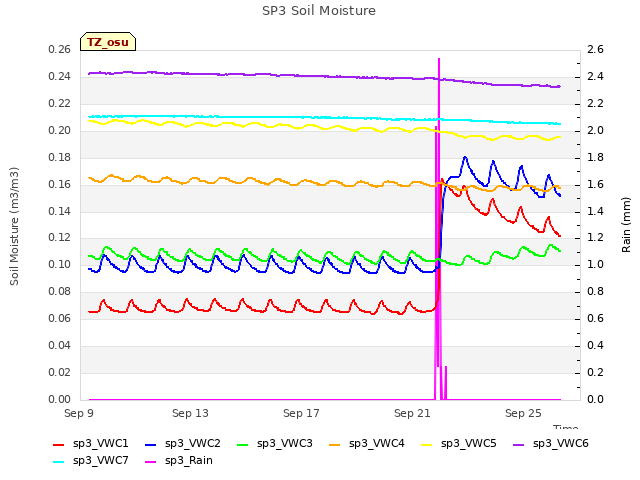The image size is (640, 480).
Task: Select the sp3_VWC4 legend label
Action: click(376, 444)
